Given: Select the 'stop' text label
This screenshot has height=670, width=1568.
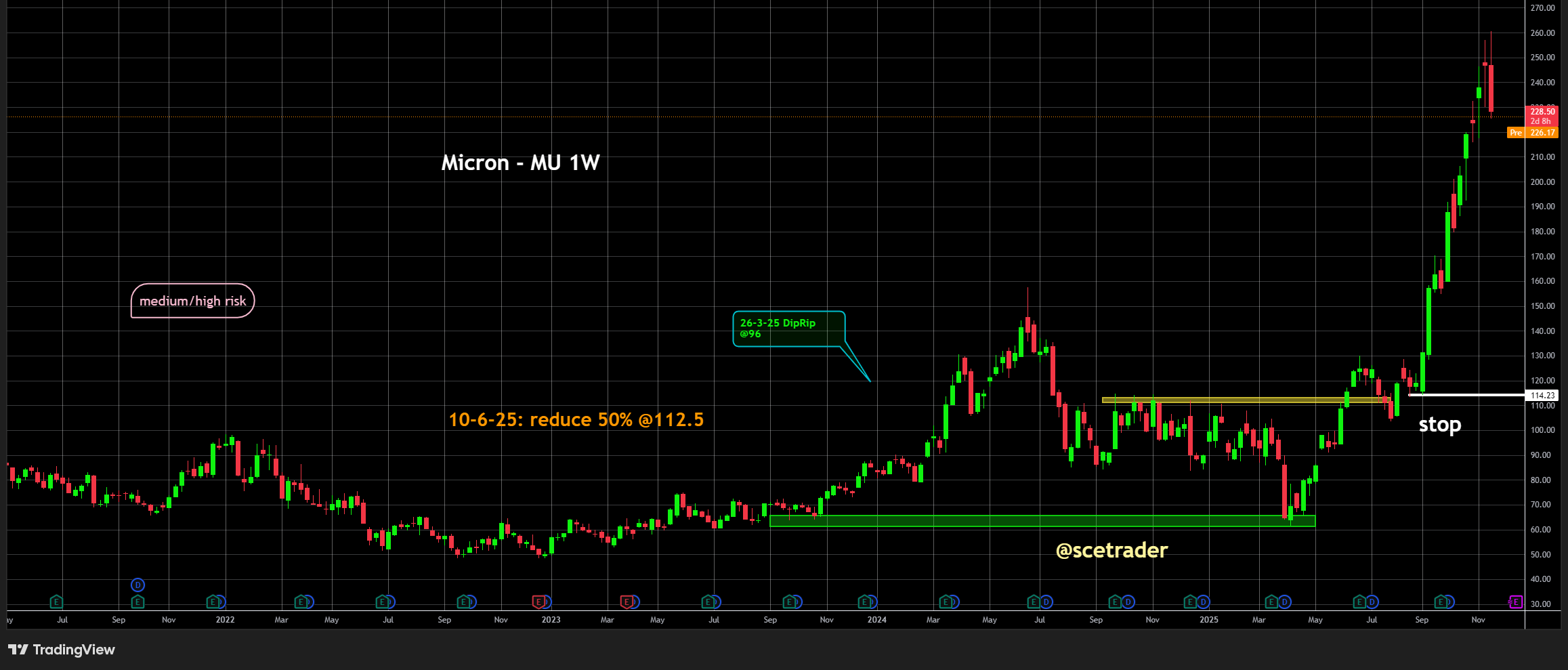Looking at the screenshot, I should 1440,425.
